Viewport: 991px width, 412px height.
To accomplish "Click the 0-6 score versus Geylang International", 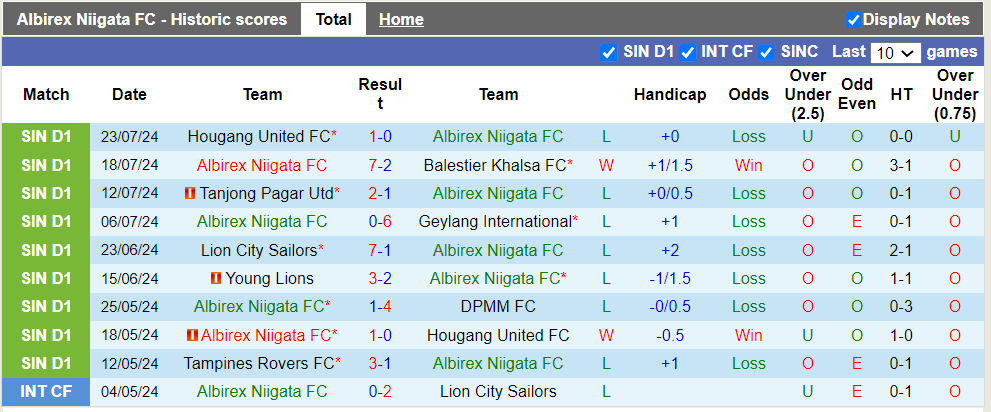I will [x=380, y=222].
